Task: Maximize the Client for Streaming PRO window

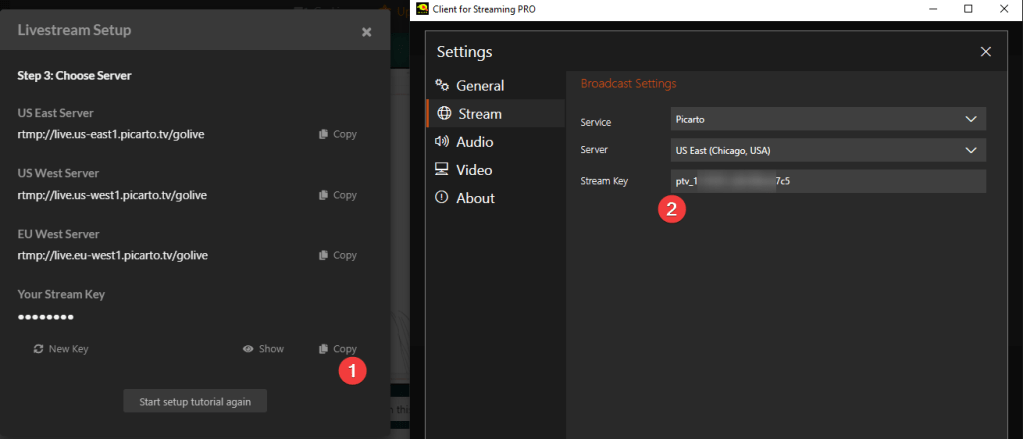Action: tap(967, 9)
